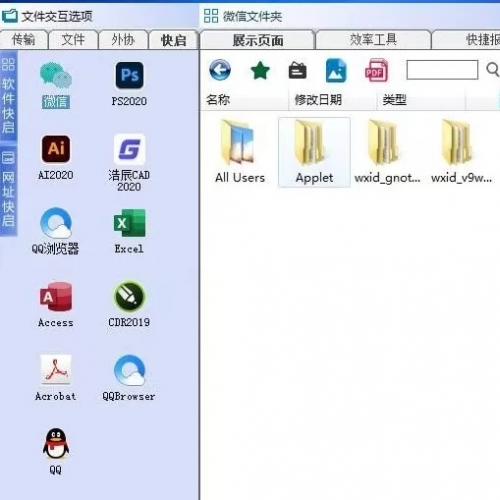Click the 微信文件夹 title text
The height and width of the screenshot is (500, 500).
tap(252, 16)
